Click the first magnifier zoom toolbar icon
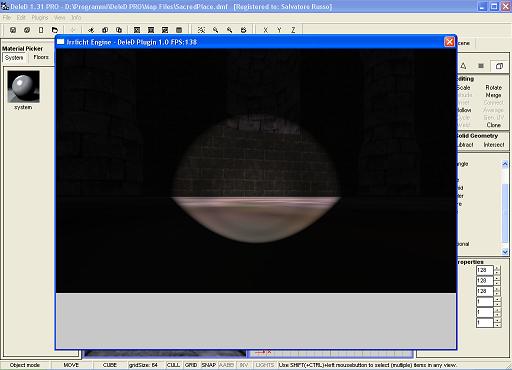The height and width of the screenshot is (370, 512). 215,30
